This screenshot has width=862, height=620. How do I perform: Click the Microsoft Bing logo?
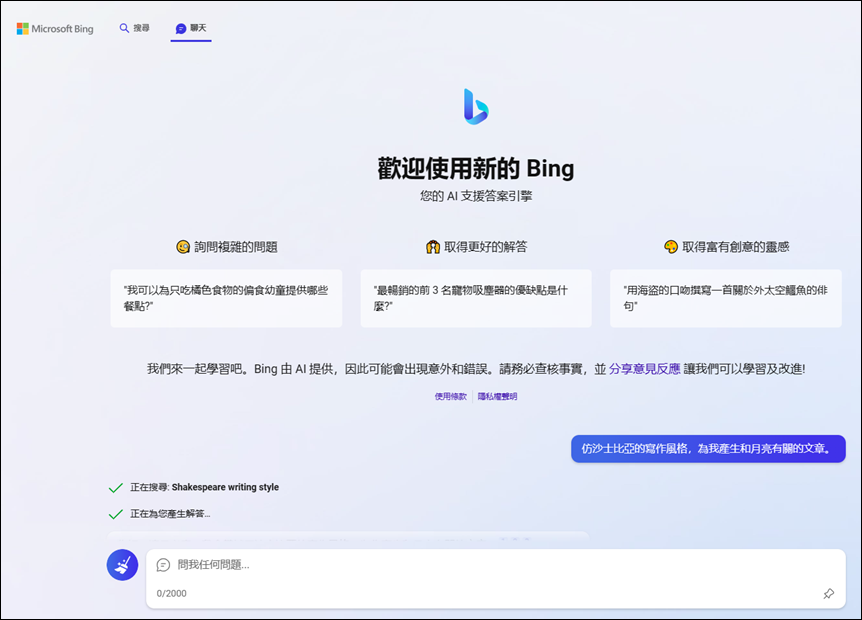click(55, 29)
